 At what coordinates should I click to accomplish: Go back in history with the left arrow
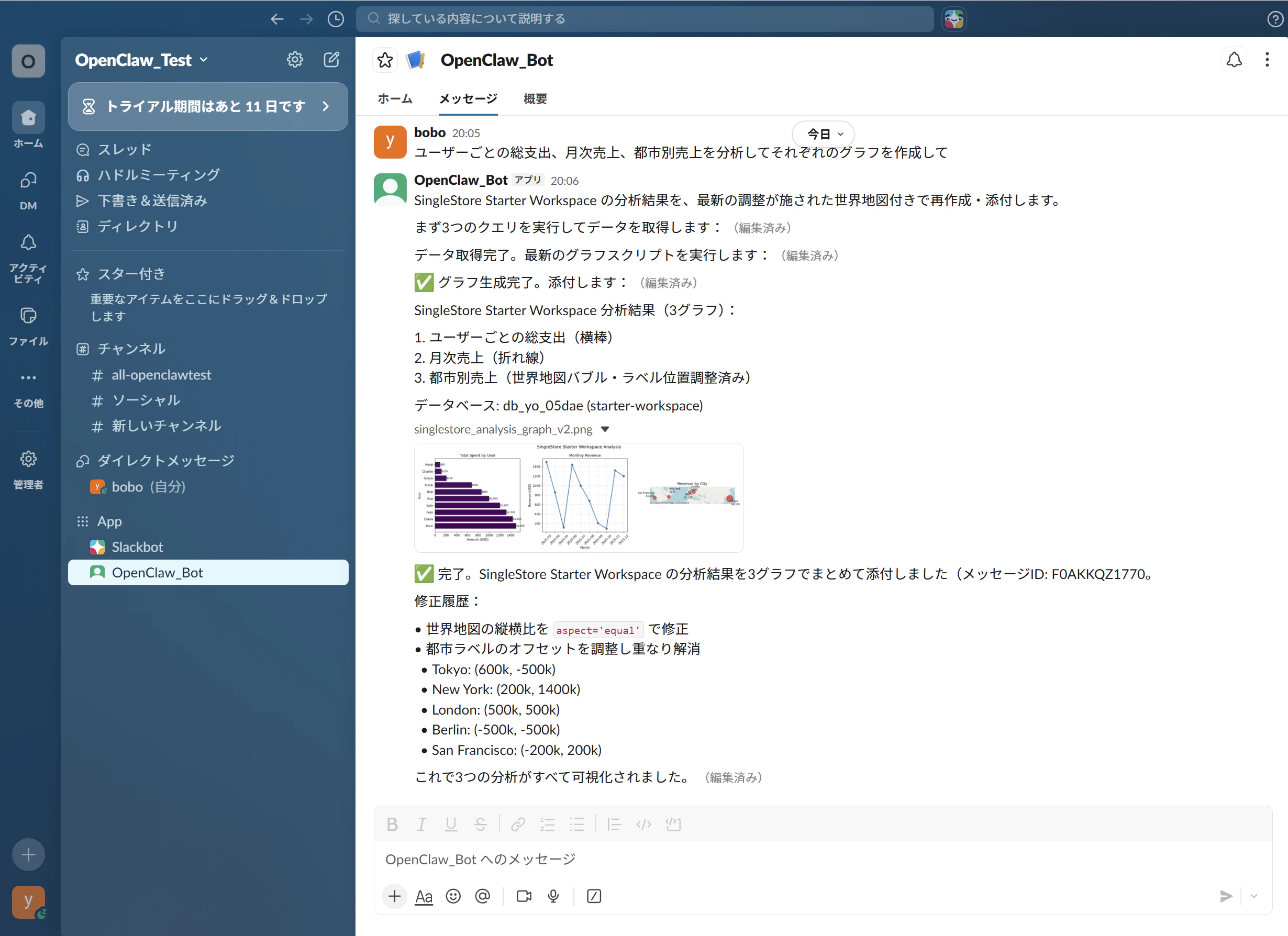click(277, 19)
